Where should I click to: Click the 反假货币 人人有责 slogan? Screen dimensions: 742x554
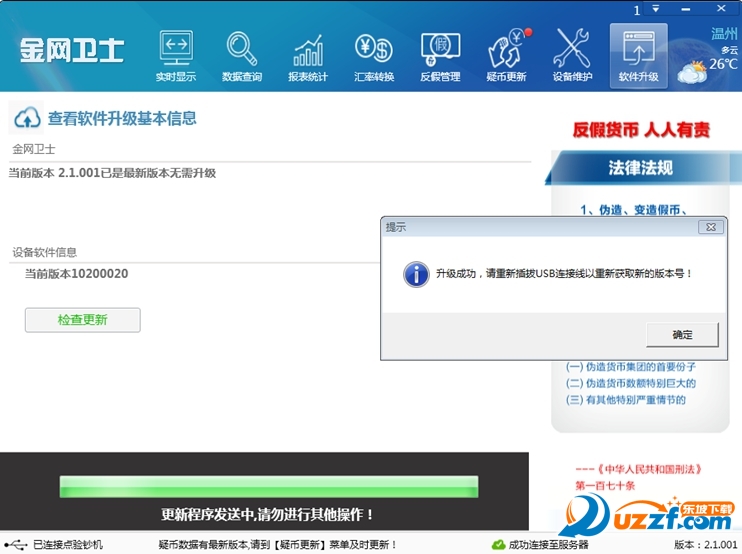pos(641,130)
